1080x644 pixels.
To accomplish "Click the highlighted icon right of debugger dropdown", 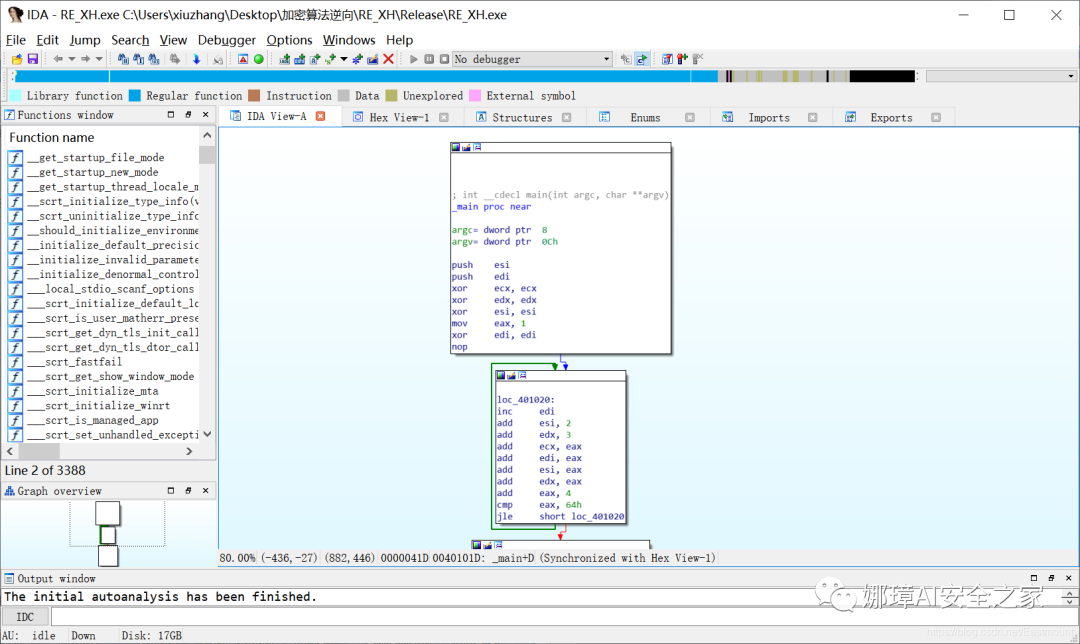I will [641, 59].
